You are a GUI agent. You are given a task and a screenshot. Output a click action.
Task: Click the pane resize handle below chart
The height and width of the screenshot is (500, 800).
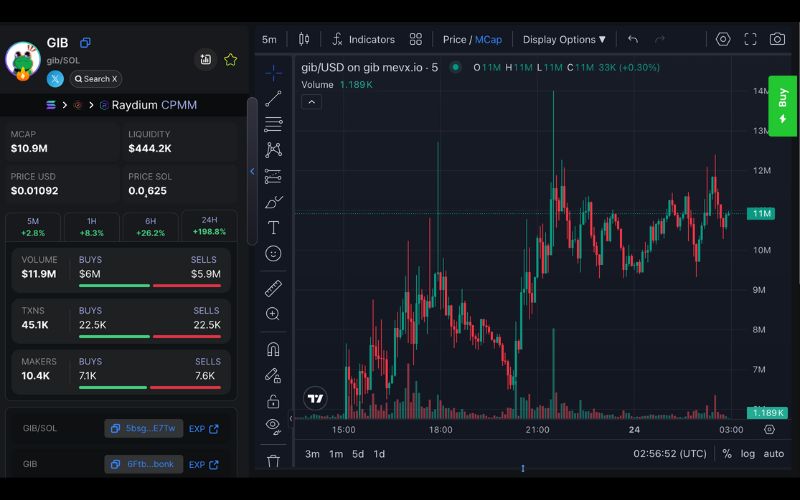click(523, 468)
